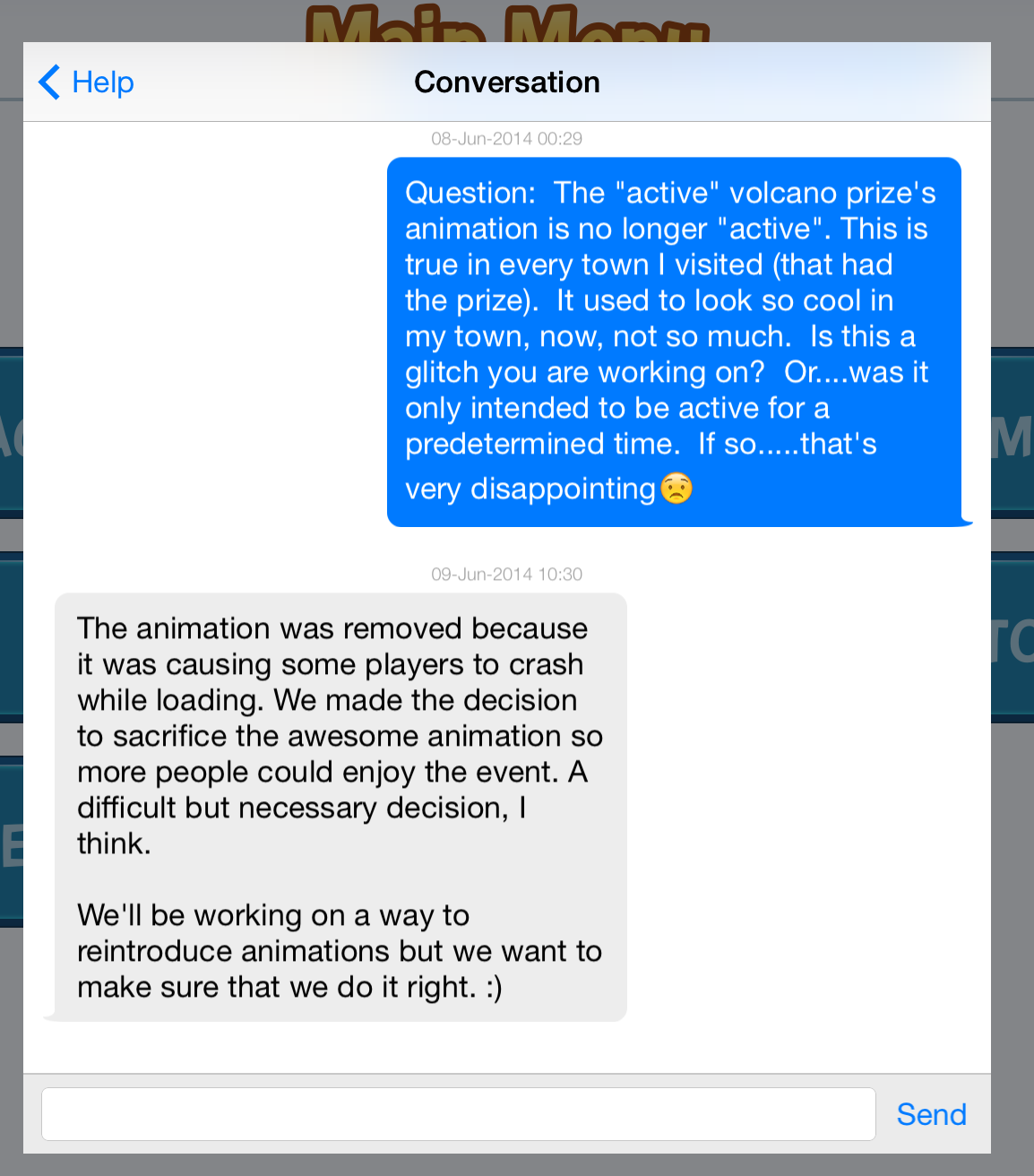Click the 09-Jun-2014 10:30 timestamp
Screen dimensions: 1034x1176
507,575
